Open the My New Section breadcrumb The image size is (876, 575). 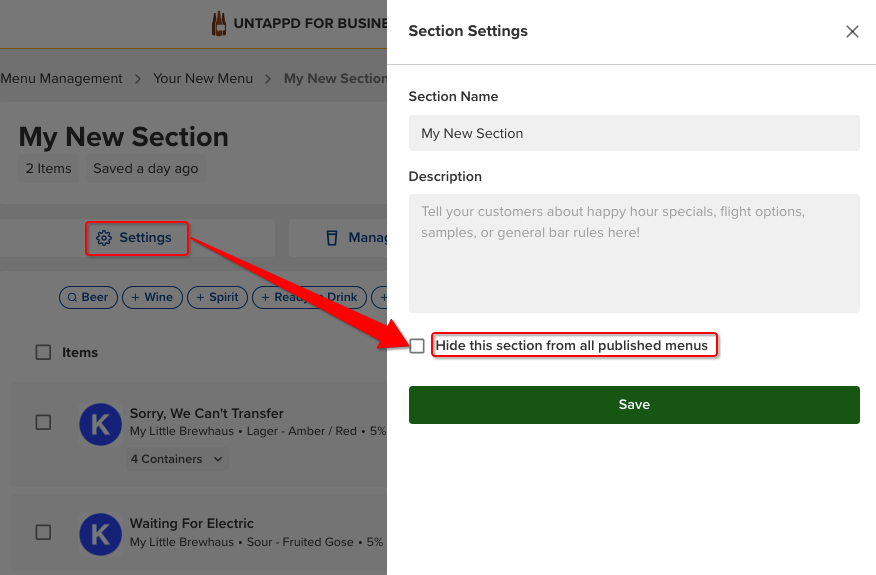click(x=334, y=78)
